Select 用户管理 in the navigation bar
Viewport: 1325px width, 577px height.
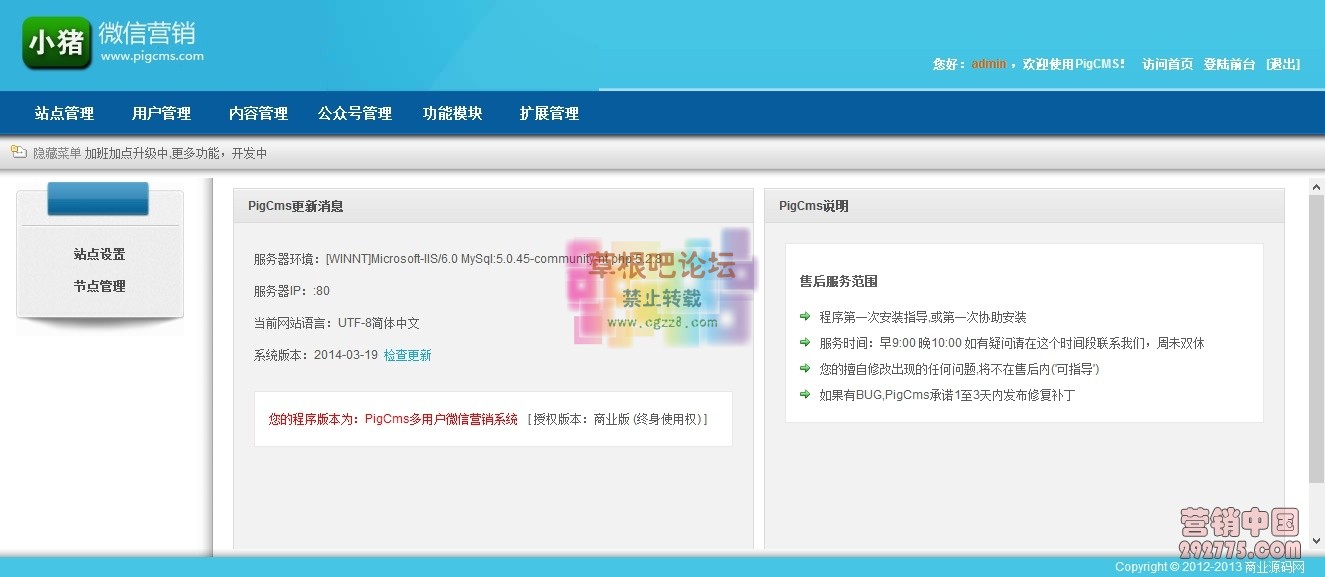tap(161, 113)
